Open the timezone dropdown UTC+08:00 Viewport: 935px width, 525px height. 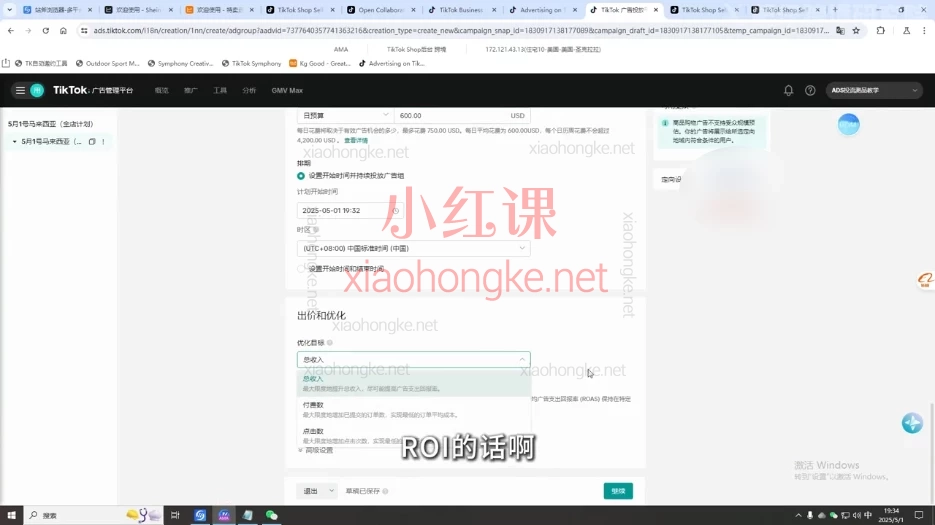(x=413, y=248)
